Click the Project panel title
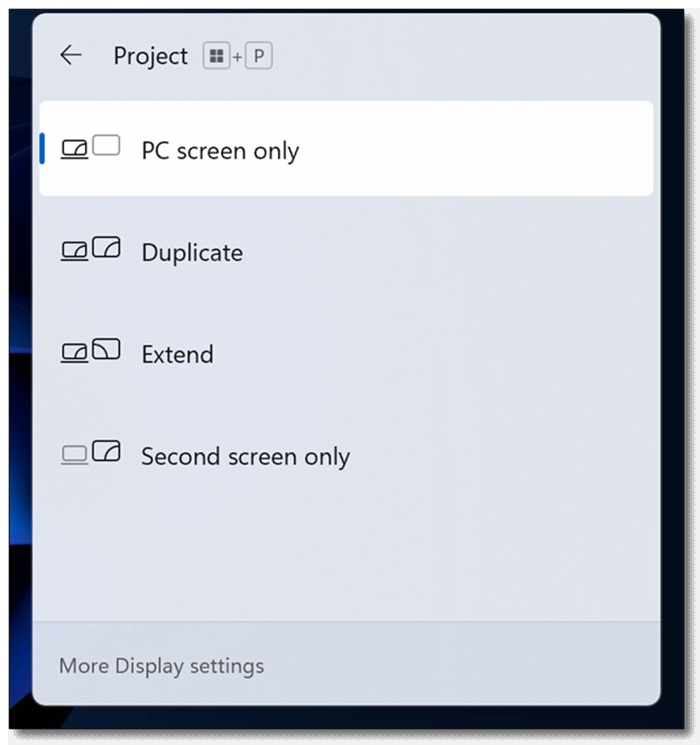This screenshot has width=700, height=745. [150, 57]
